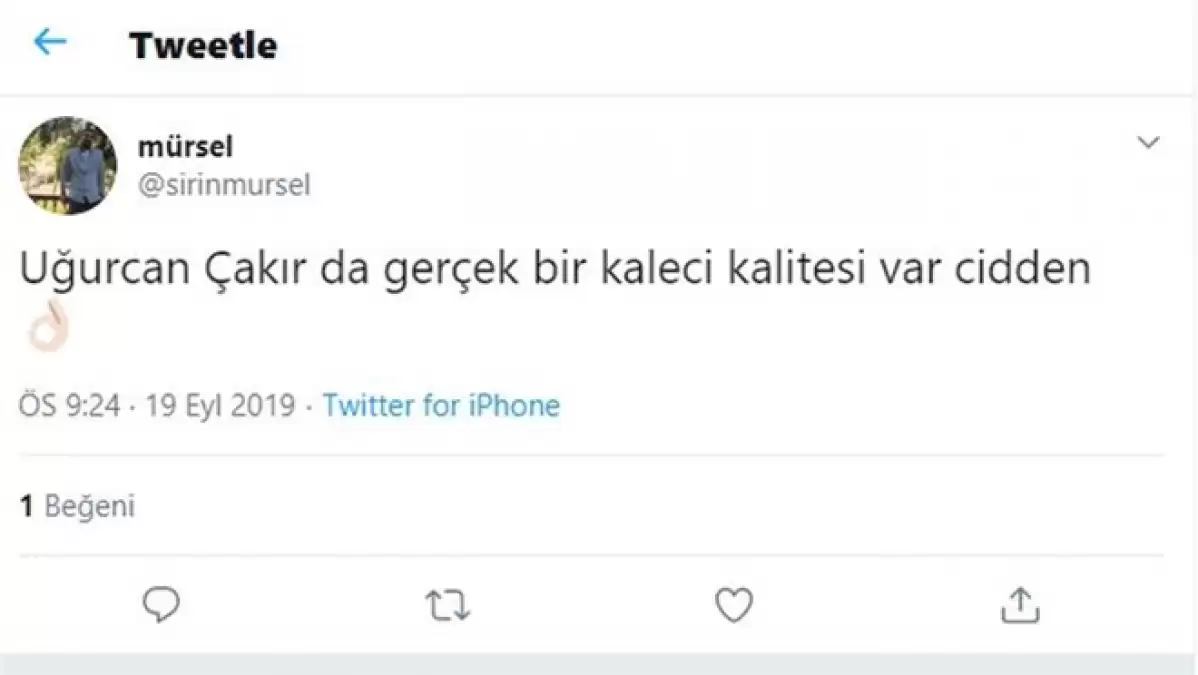Click the display name mürsel
The image size is (1198, 675).
click(x=185, y=147)
